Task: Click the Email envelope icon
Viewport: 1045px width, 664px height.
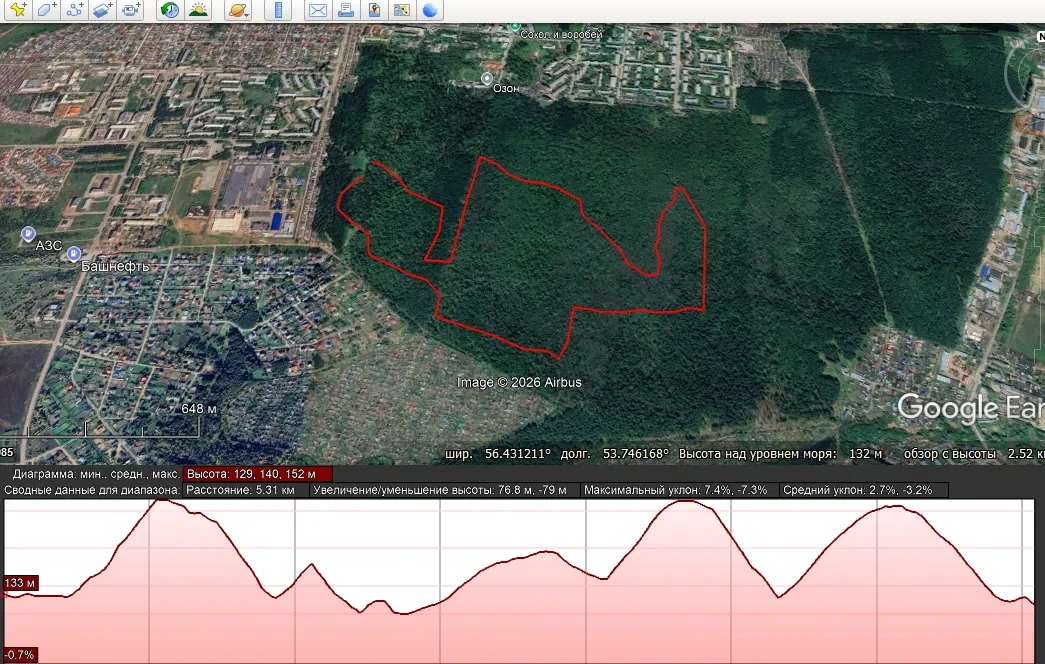Action: pos(318,10)
